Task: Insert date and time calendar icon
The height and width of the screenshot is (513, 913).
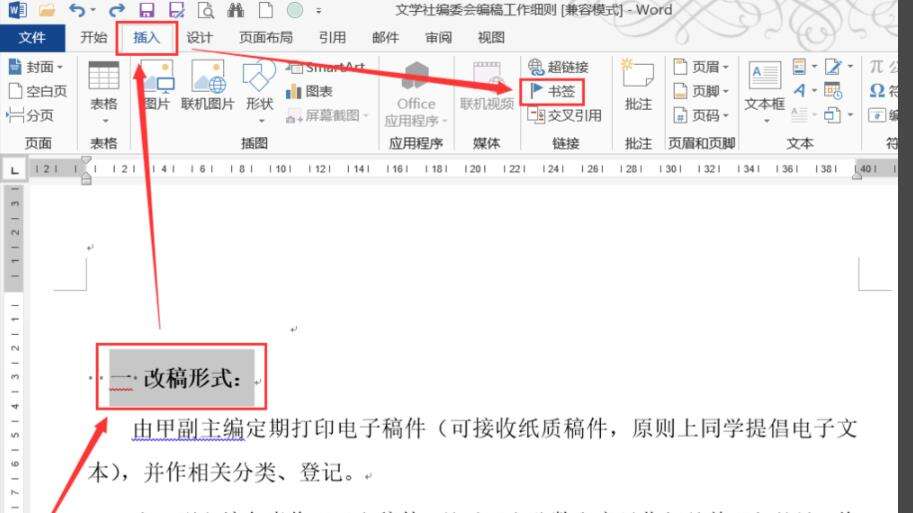Action: tap(833, 91)
